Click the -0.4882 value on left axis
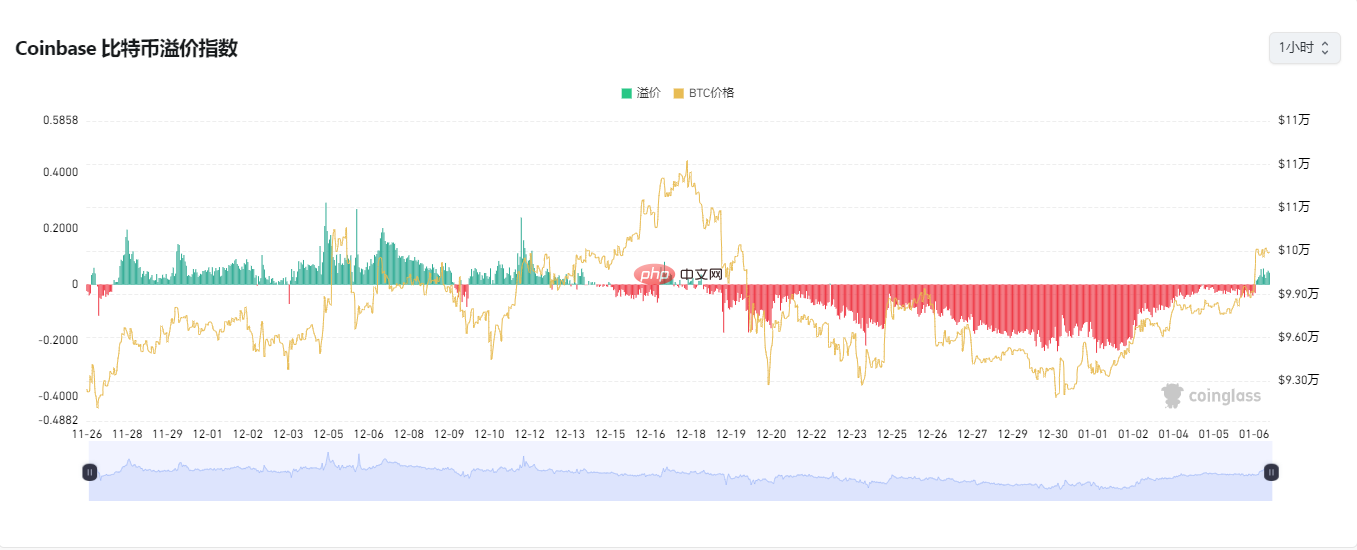Screen dimensions: 1357x550 point(60,419)
